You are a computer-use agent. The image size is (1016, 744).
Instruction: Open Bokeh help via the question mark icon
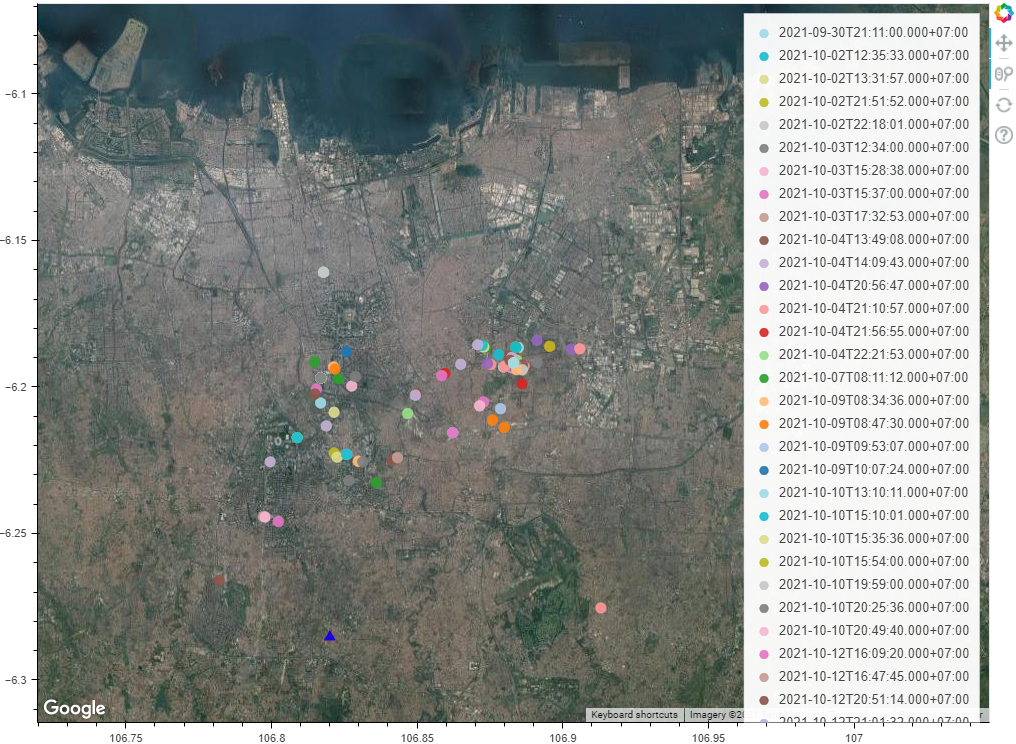(x=1002, y=133)
